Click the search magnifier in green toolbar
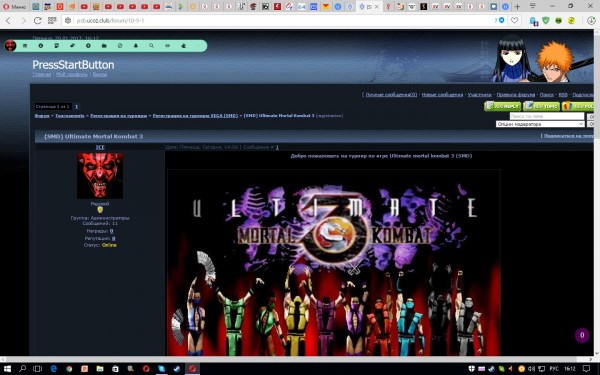 tap(152, 46)
